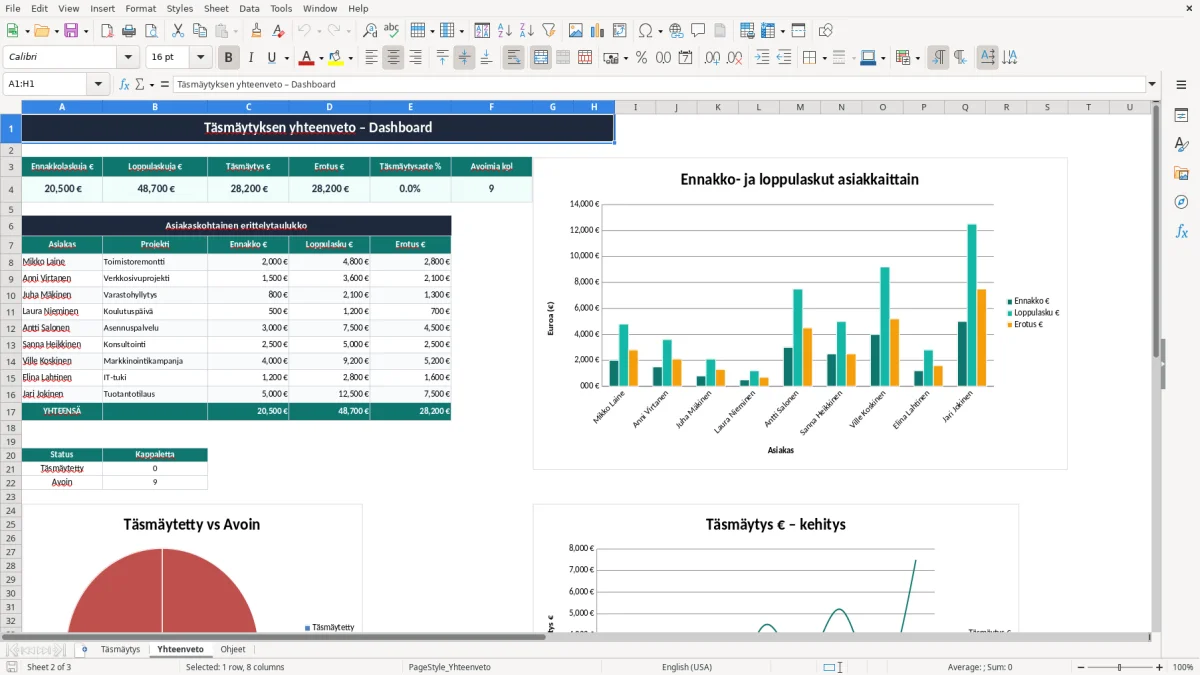Toggle Merge and Center Cells
Image resolution: width=1200 pixels, height=675 pixels.
(x=541, y=58)
